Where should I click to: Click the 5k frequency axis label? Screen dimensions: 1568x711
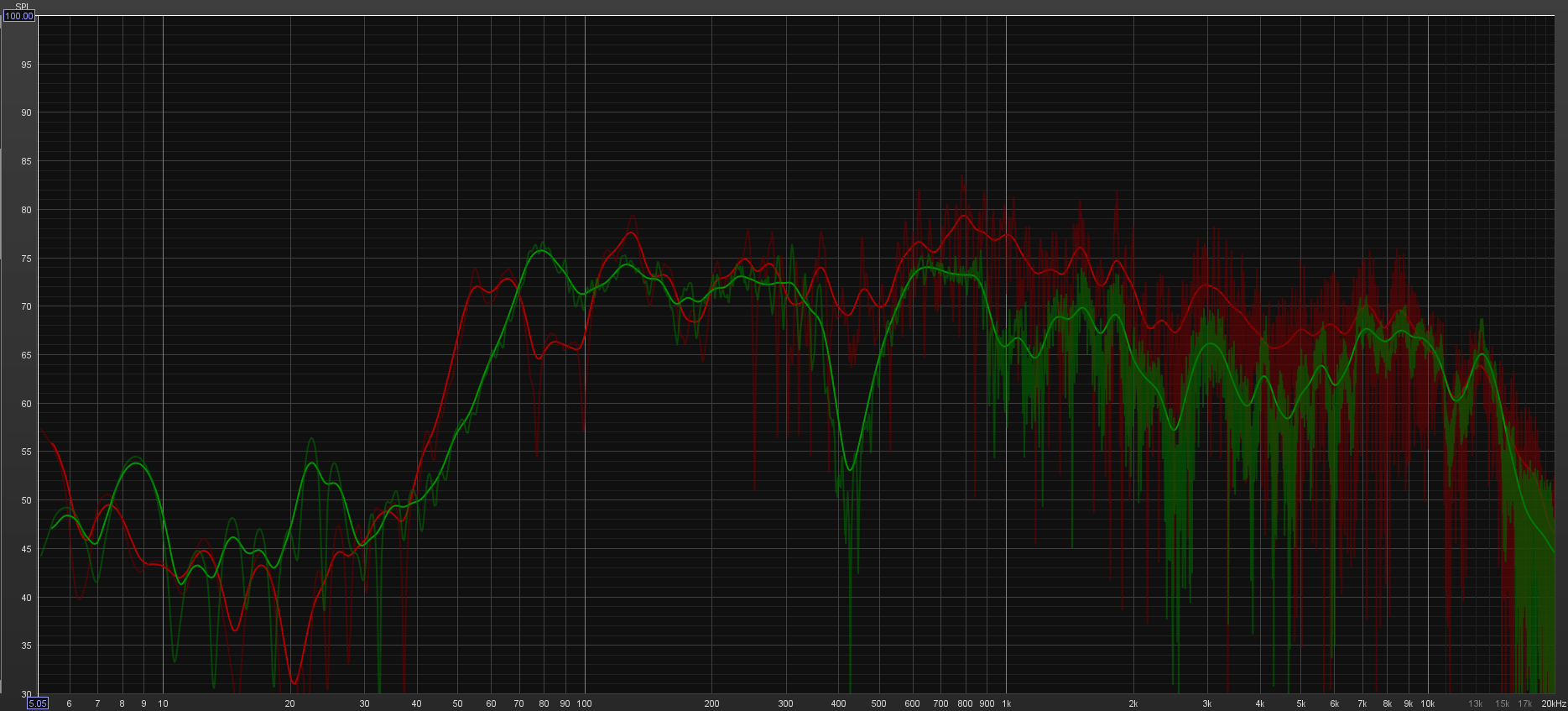(1300, 703)
